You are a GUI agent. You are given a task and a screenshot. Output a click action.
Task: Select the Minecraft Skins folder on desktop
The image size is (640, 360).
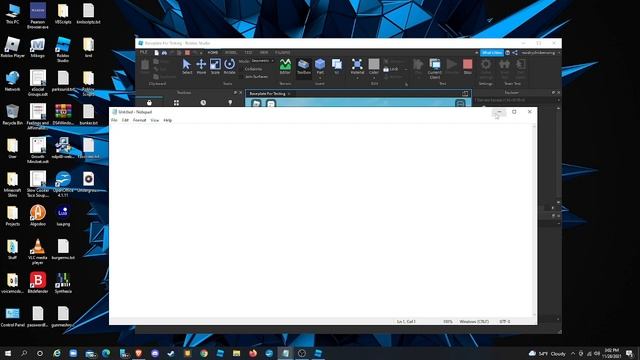click(12, 184)
